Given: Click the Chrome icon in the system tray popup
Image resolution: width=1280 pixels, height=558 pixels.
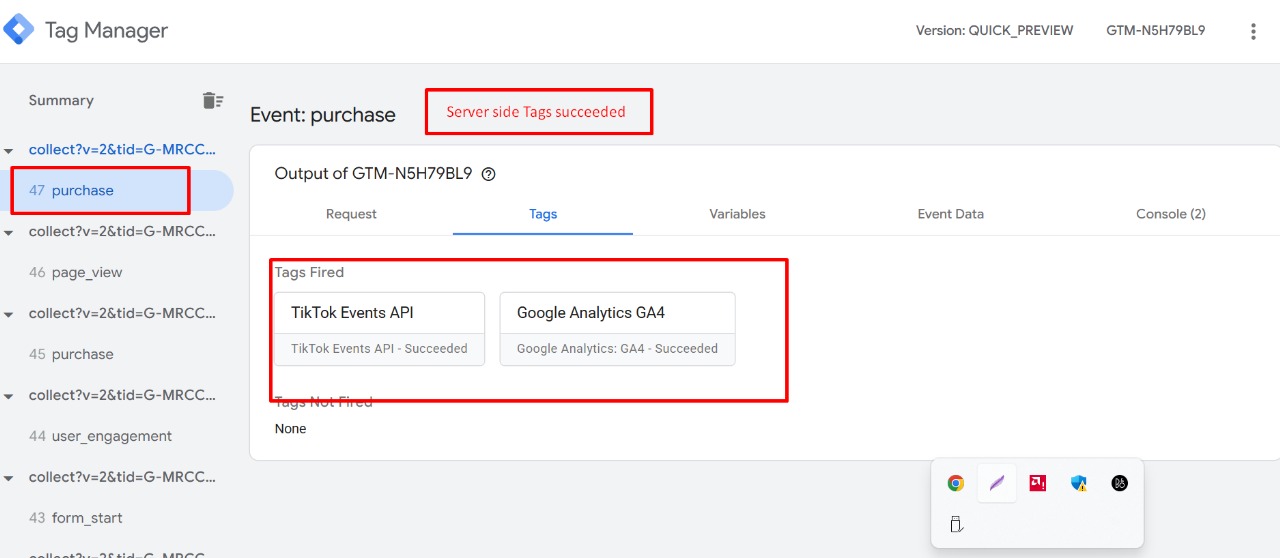Looking at the screenshot, I should pyautogui.click(x=956, y=483).
